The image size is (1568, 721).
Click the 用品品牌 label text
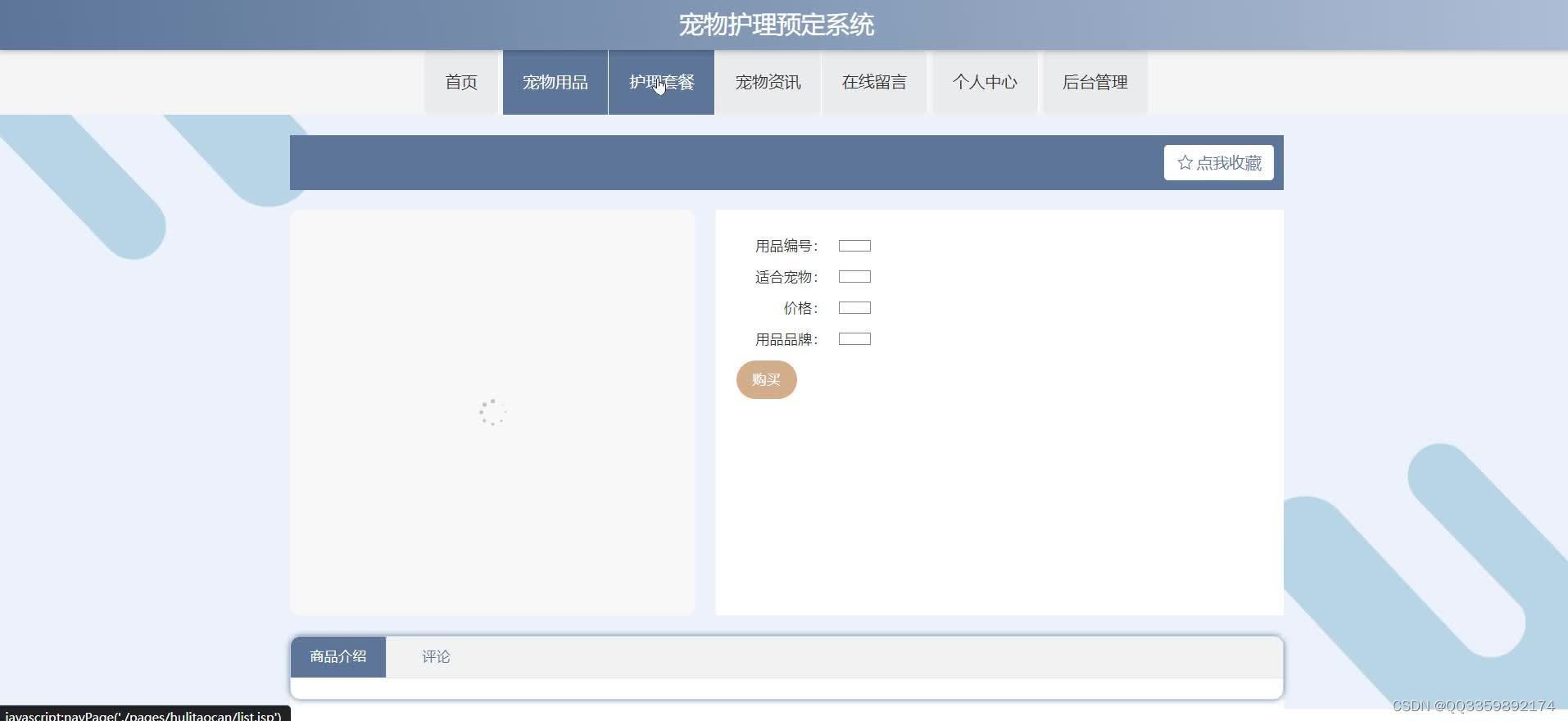point(786,339)
